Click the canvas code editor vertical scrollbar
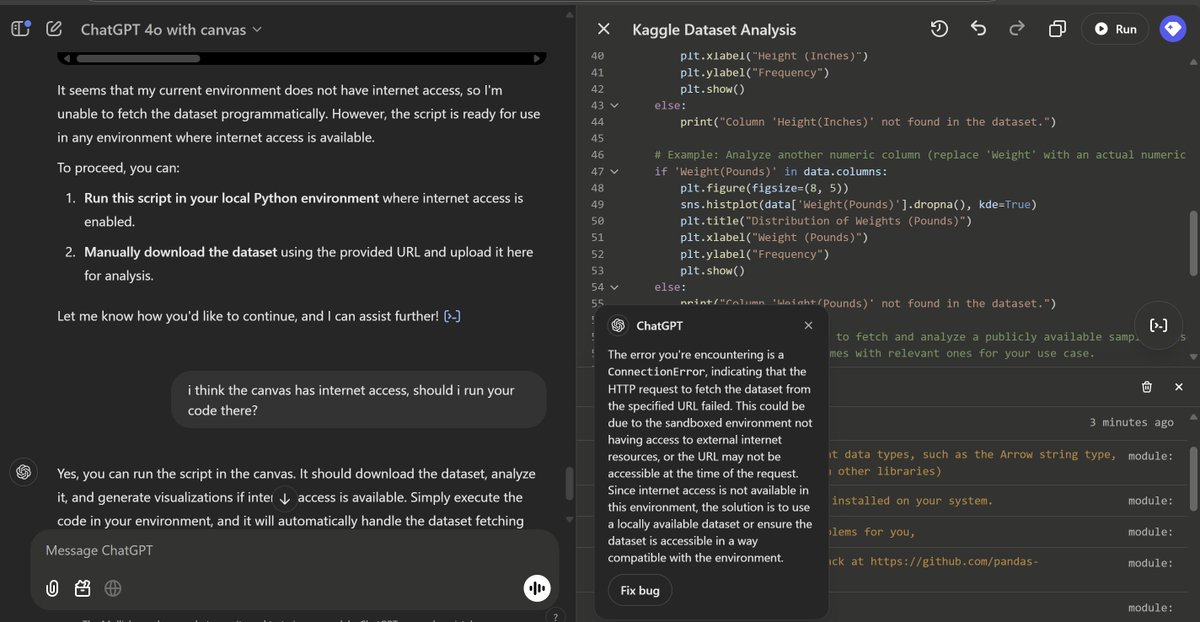 (1192, 241)
